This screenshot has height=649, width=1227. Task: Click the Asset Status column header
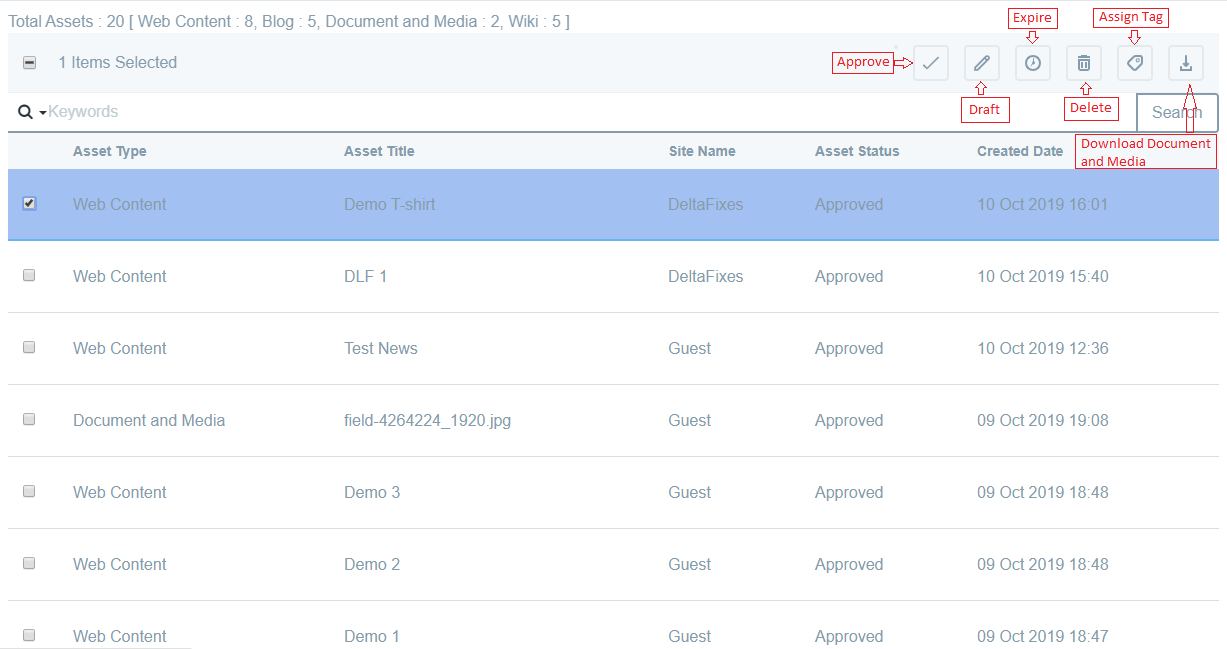coord(856,151)
